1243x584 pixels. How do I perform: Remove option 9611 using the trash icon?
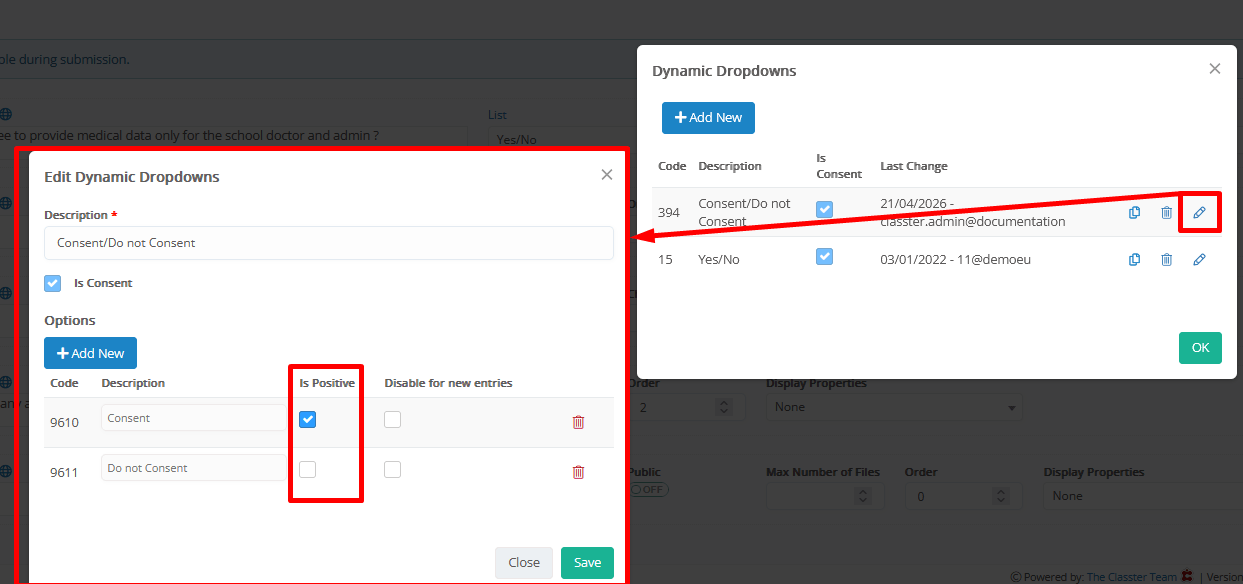coord(578,472)
